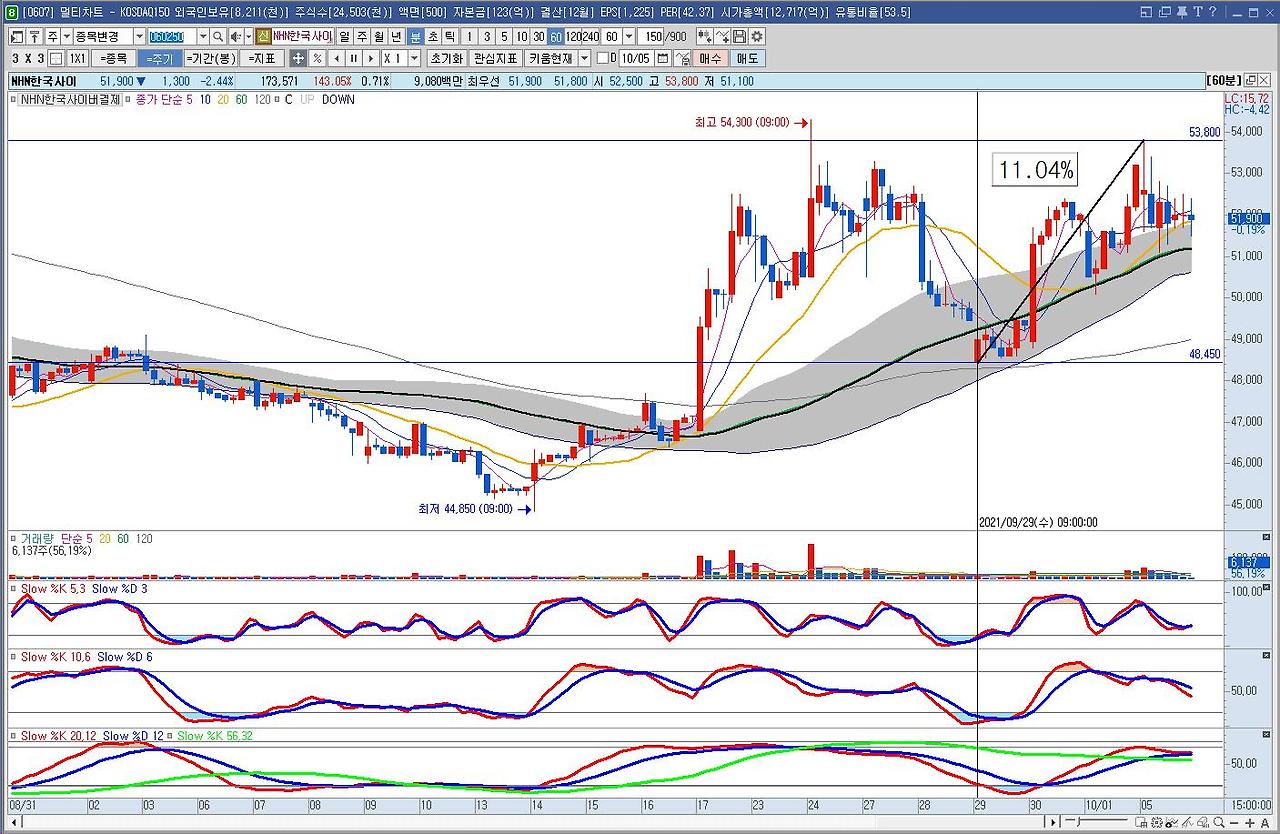This screenshot has height=834, width=1280.
Task: Click the window panel toggle icon at far left
Action: [x=15, y=36]
